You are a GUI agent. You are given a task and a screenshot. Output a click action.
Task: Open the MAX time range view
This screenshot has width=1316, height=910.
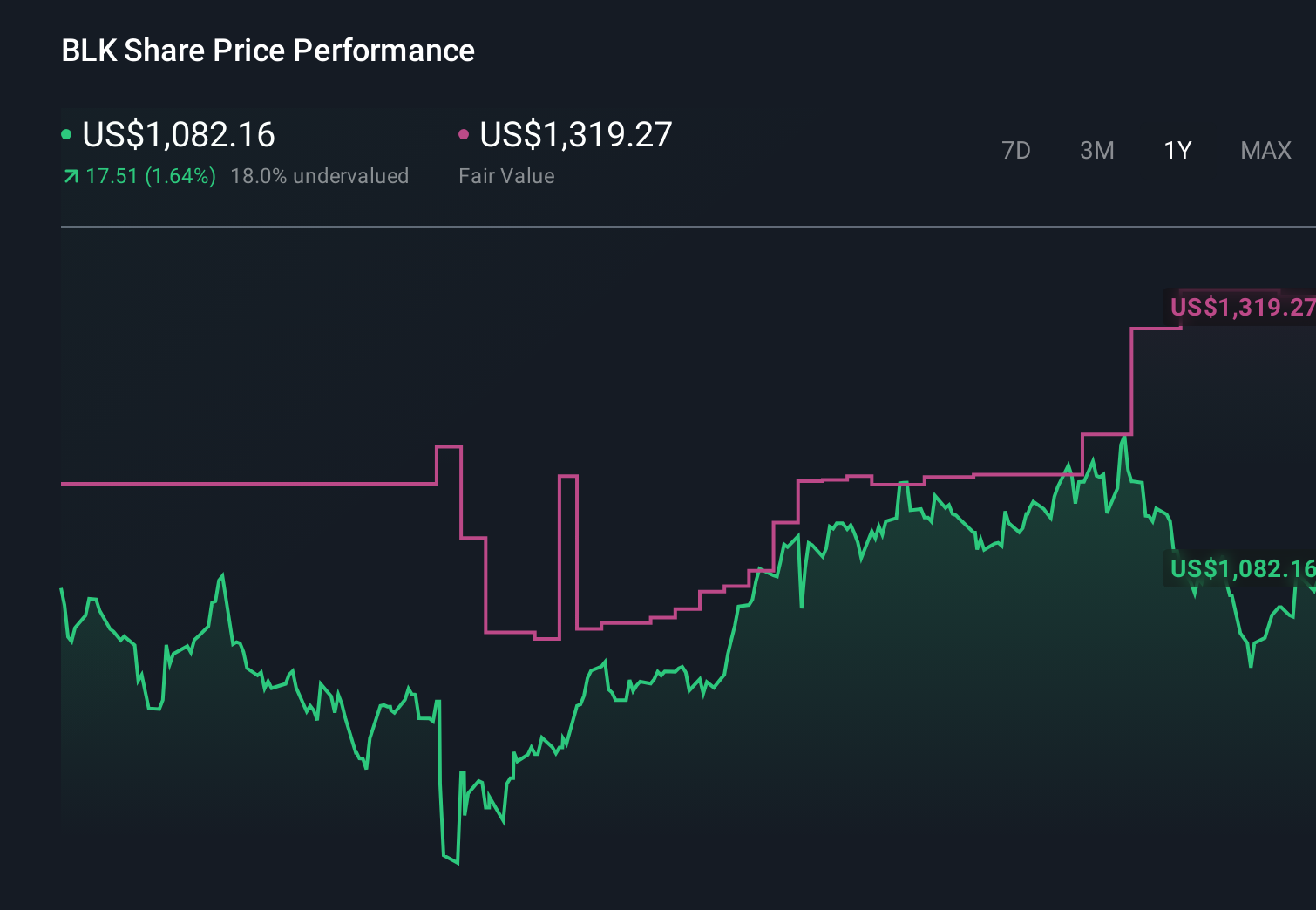1265,150
